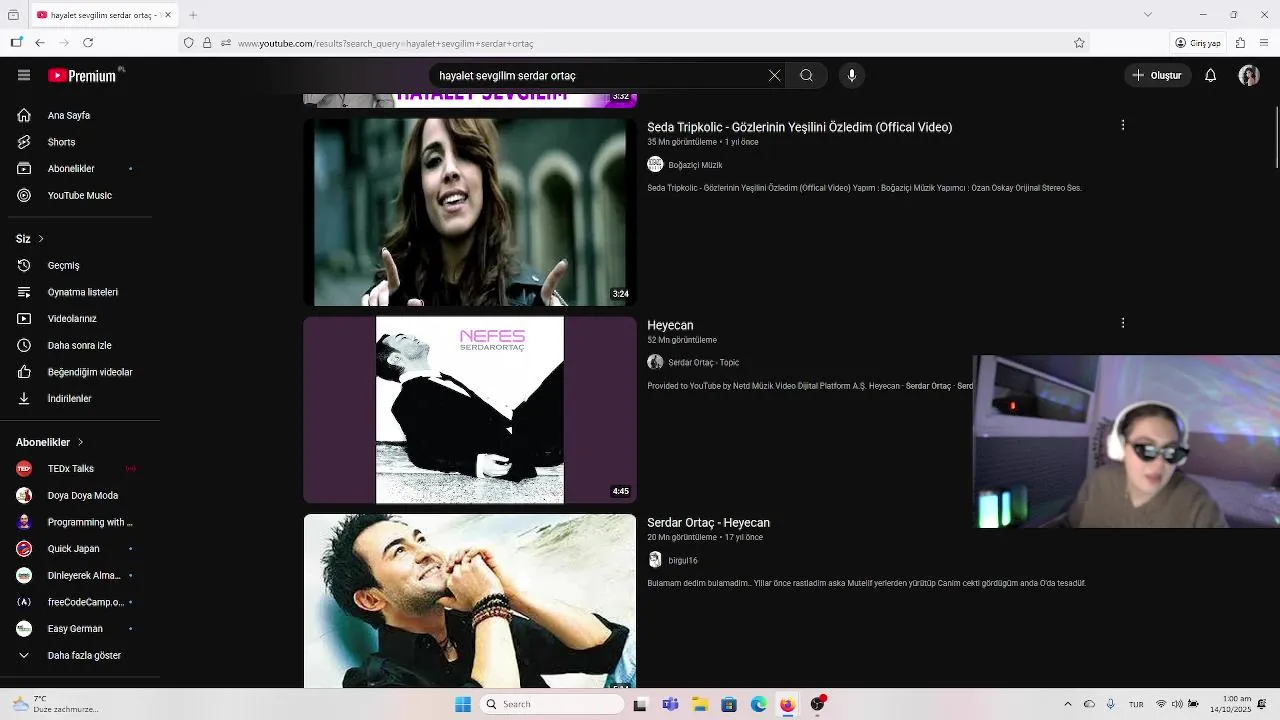Image resolution: width=1280 pixels, height=720 pixels.
Task: Go to YouTube Premium home logo
Action: (84, 75)
